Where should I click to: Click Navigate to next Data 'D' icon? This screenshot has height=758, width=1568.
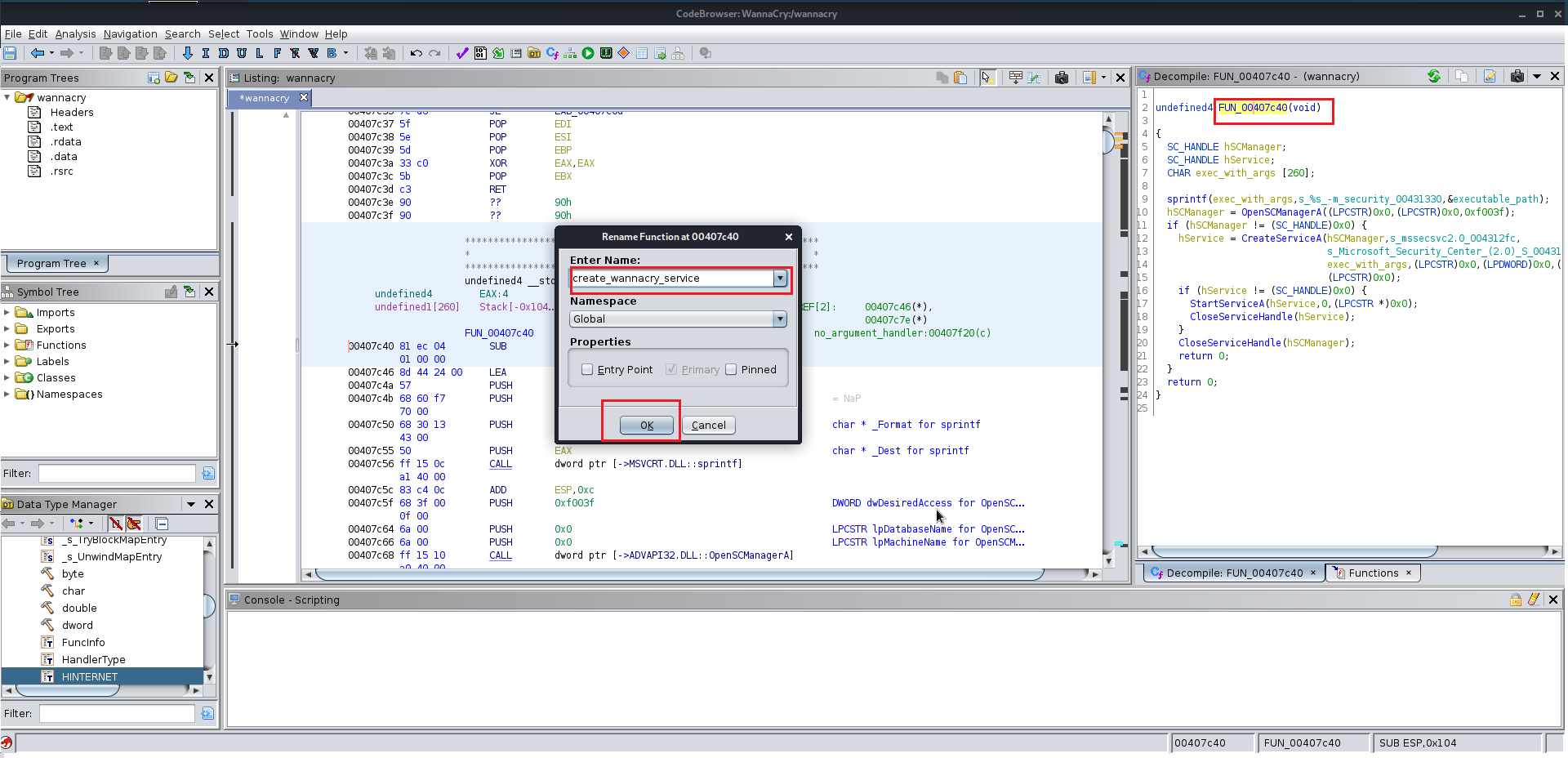223,53
